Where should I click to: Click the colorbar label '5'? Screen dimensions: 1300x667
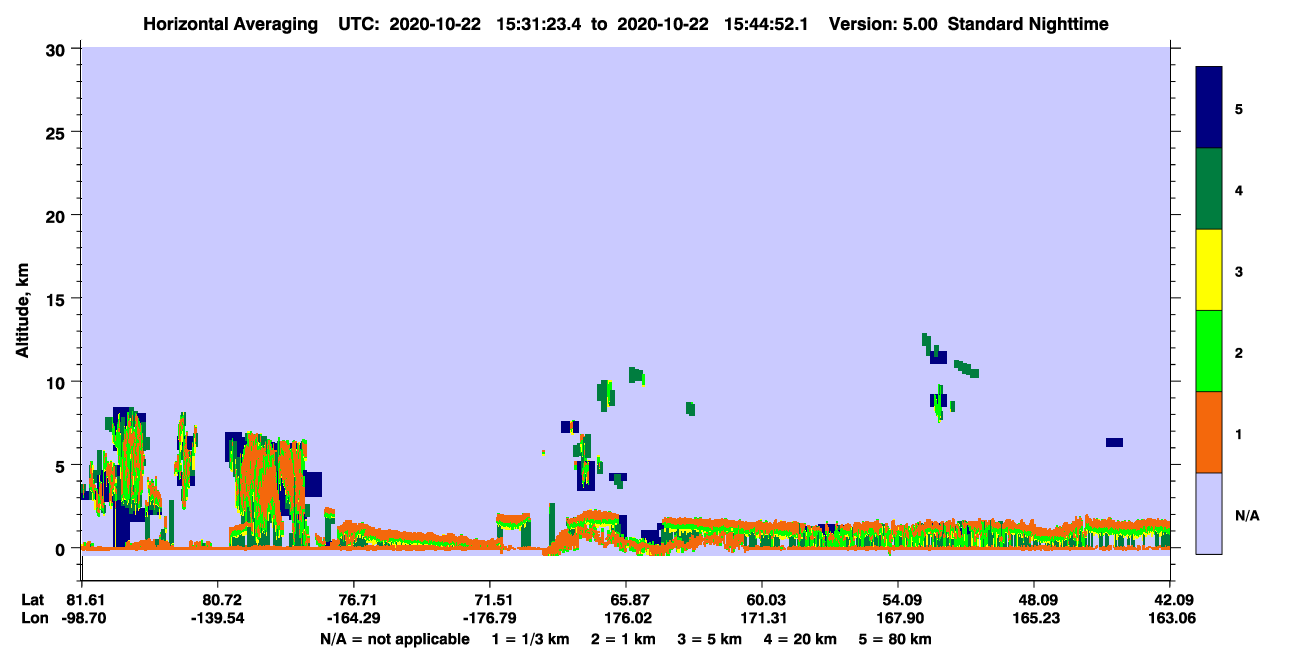[x=1239, y=108]
